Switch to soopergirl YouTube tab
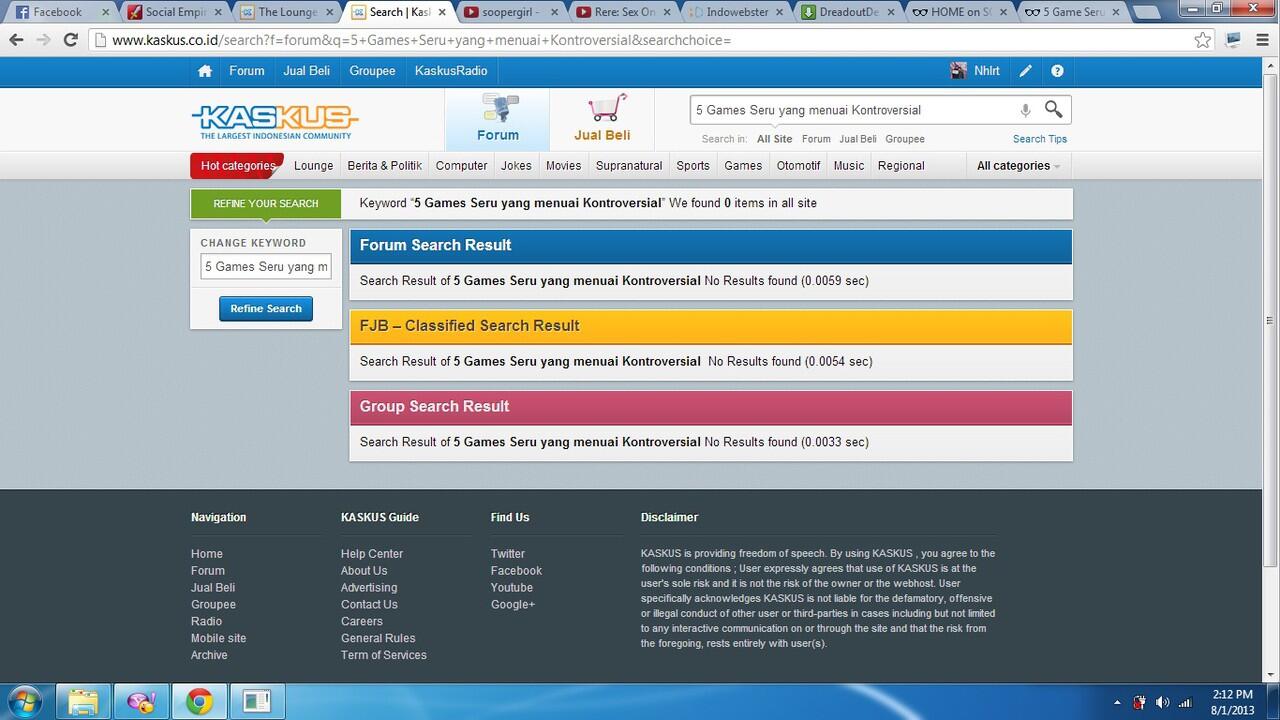The height and width of the screenshot is (720, 1280). tap(510, 12)
